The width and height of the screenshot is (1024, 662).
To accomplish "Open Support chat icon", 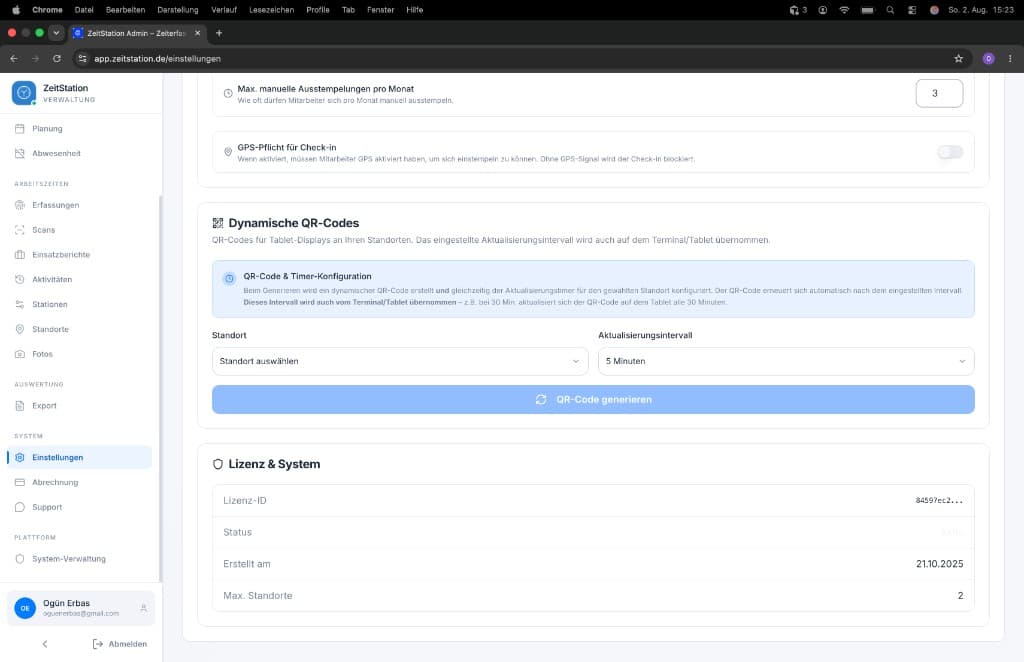I will [20, 507].
